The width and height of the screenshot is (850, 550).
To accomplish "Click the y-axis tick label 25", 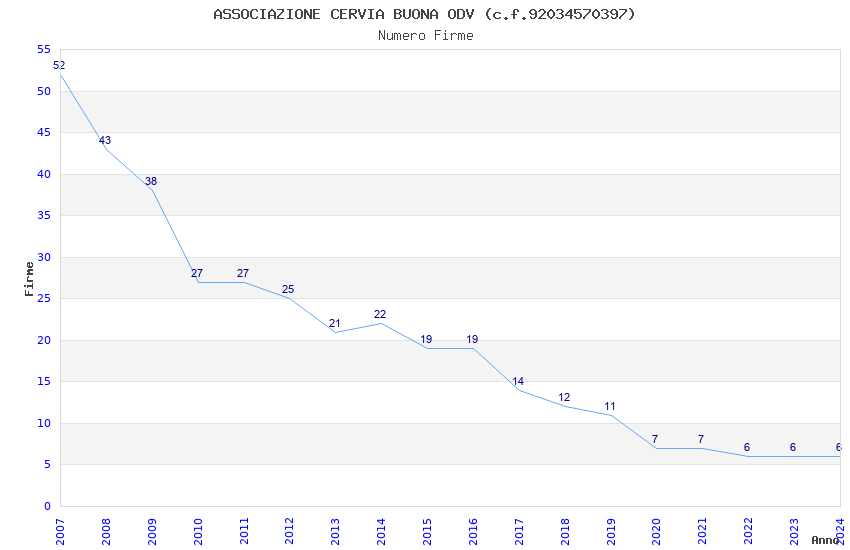I will pyautogui.click(x=44, y=298).
